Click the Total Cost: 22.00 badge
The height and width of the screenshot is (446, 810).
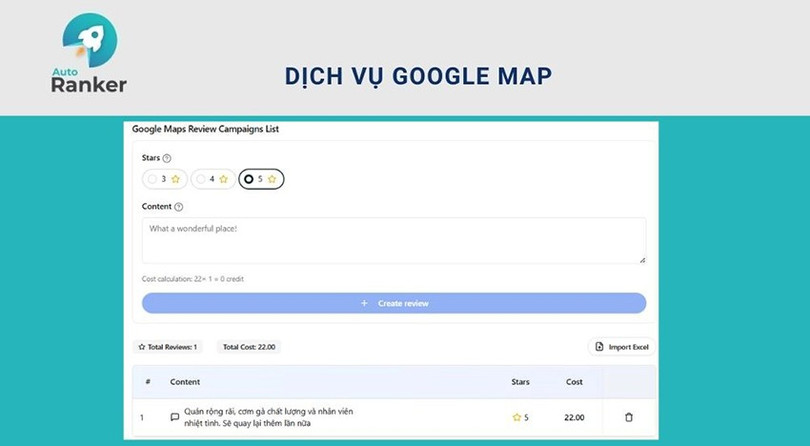[x=249, y=347]
